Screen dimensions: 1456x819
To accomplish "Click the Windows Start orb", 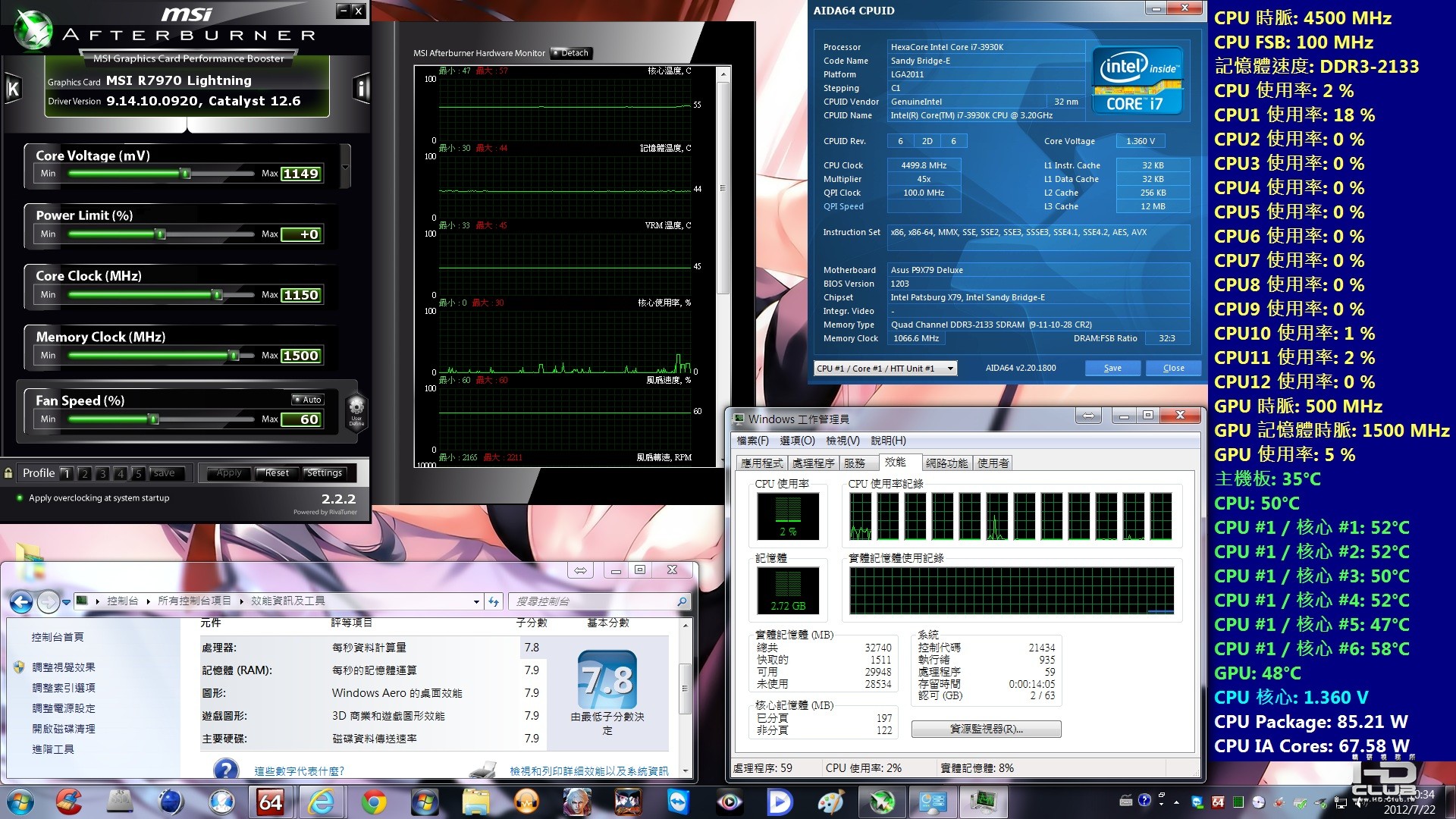I will (x=20, y=802).
